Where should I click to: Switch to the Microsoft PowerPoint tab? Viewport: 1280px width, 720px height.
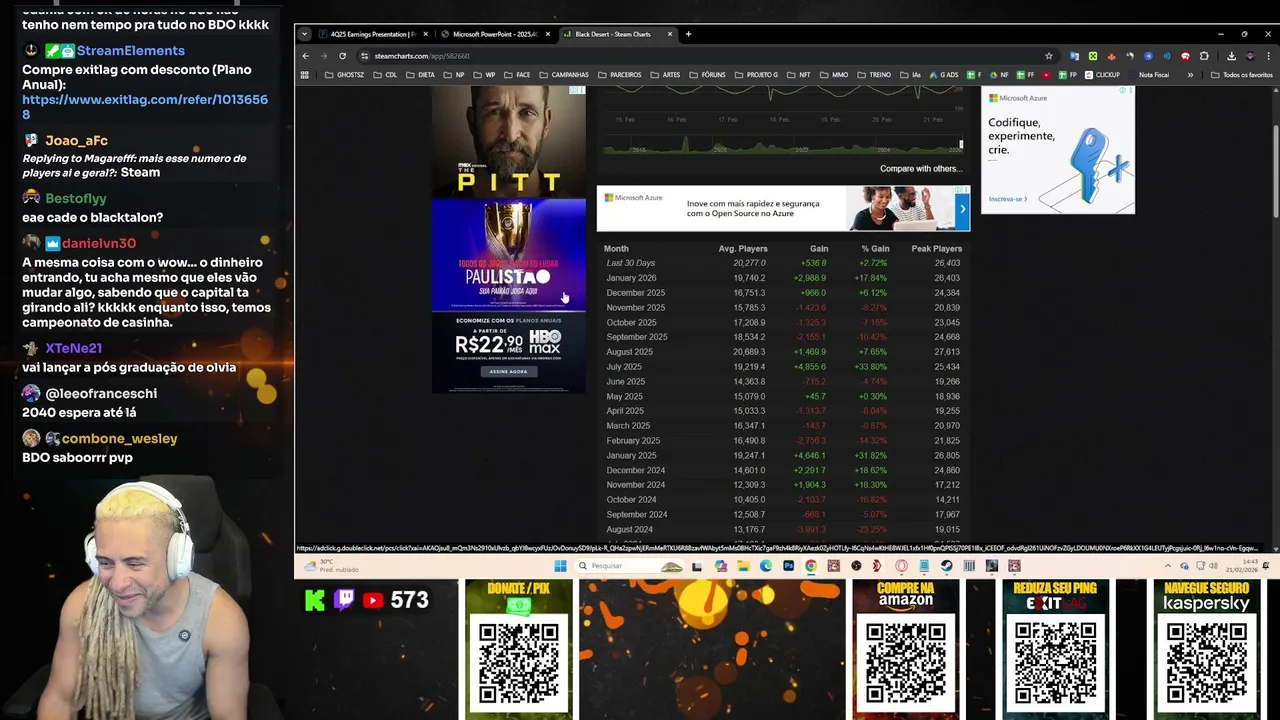coord(495,34)
